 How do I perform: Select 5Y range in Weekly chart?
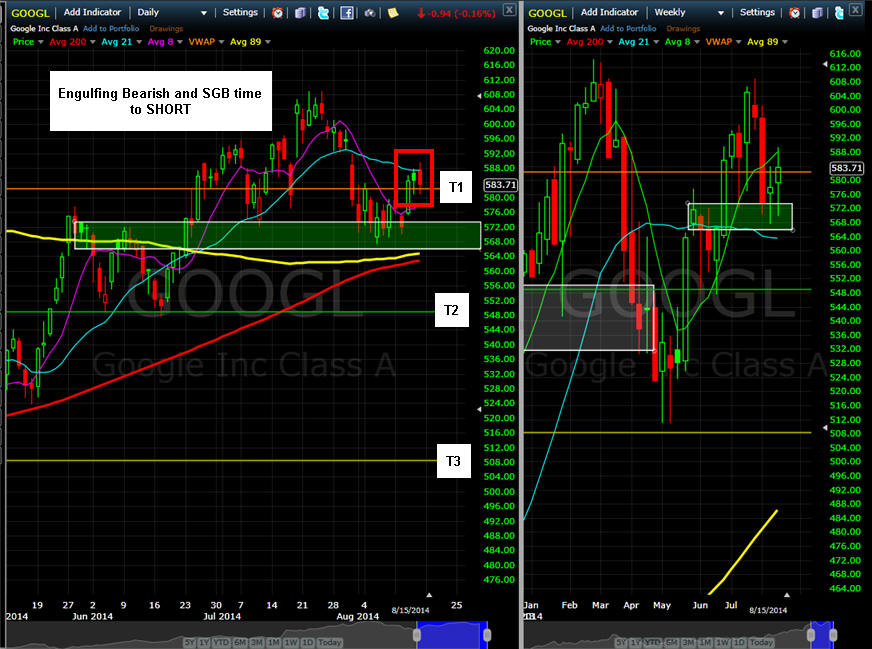621,642
